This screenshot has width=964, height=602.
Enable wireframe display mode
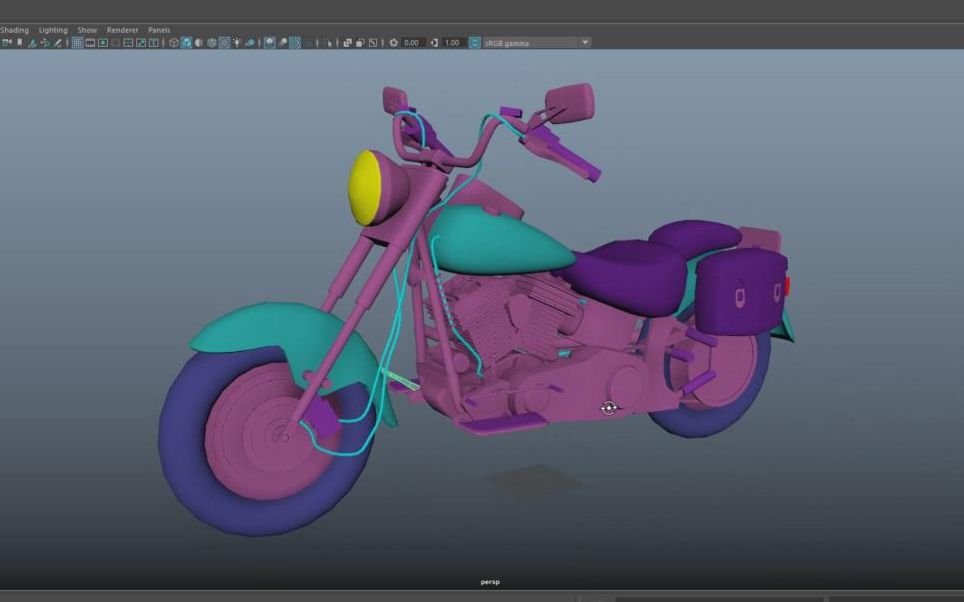coord(173,43)
